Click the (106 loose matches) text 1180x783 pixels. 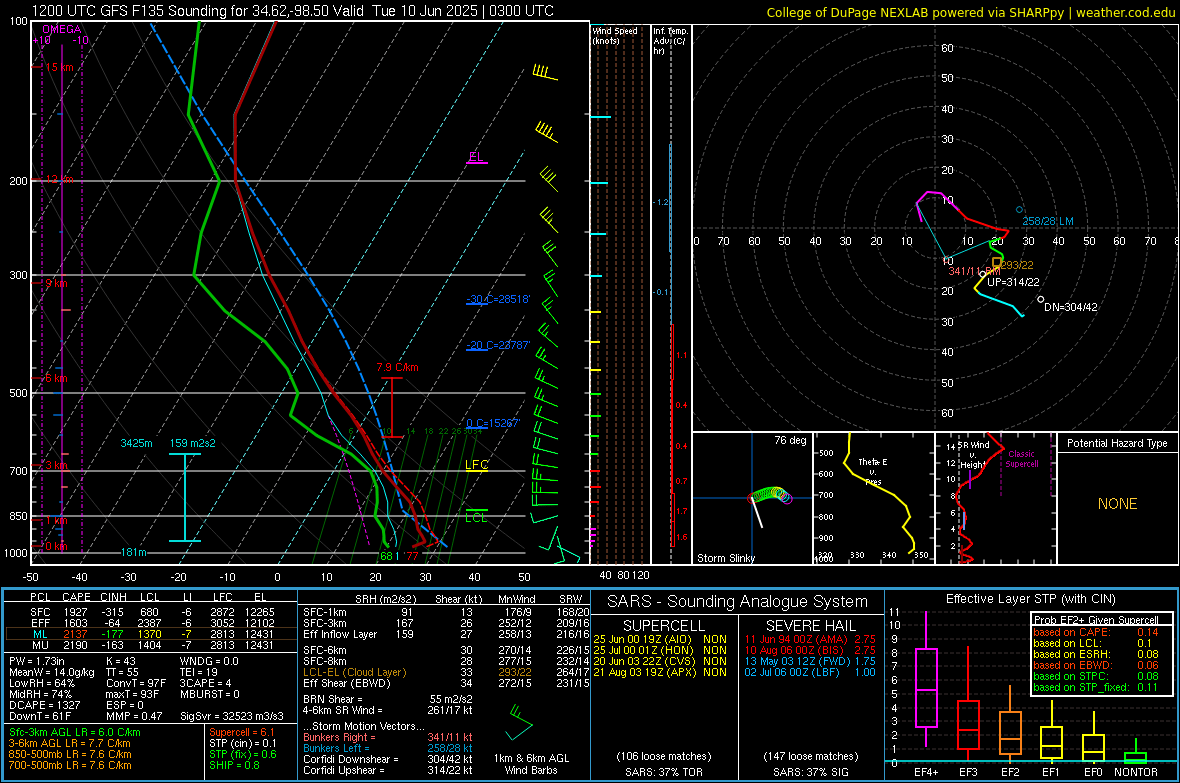pyautogui.click(x=663, y=756)
